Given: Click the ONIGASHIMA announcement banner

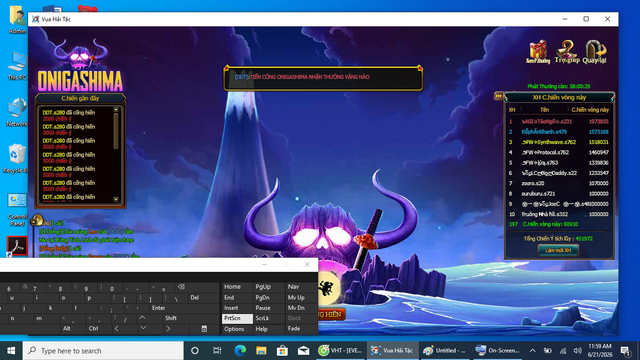Looking at the screenshot, I should [323, 78].
